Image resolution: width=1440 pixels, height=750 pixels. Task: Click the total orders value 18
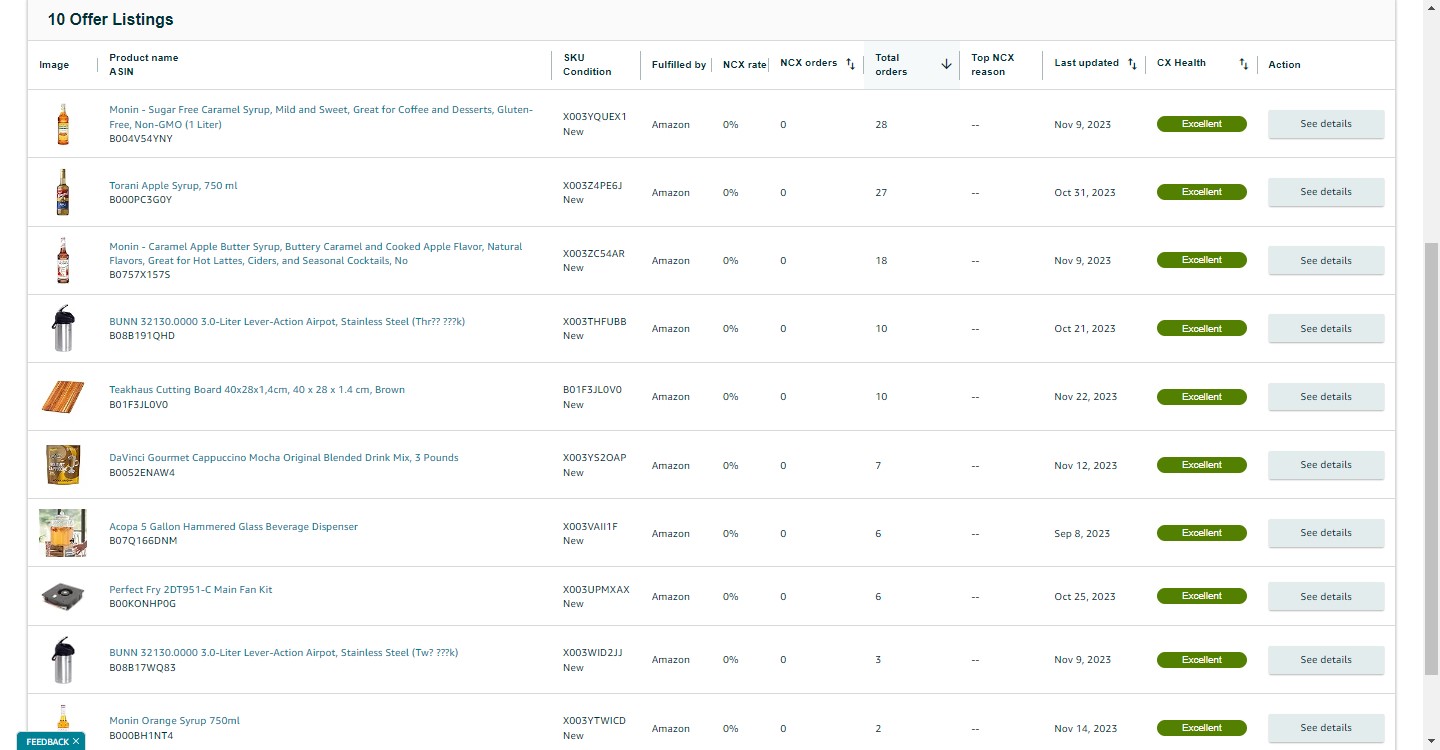pos(881,261)
